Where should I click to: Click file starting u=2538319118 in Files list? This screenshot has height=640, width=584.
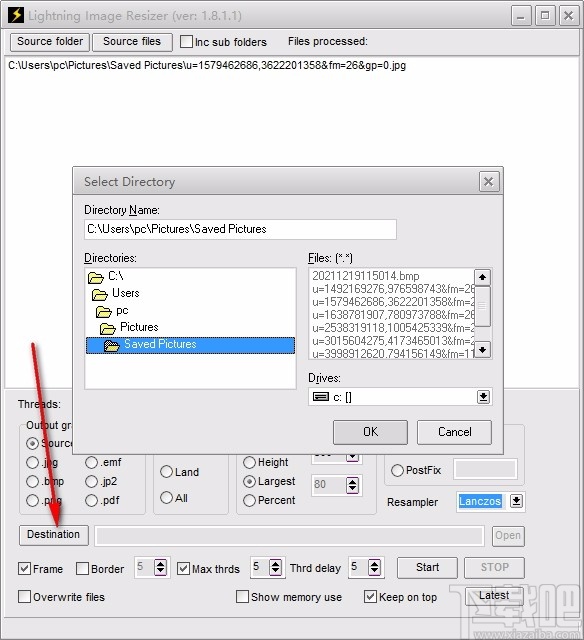point(393,328)
